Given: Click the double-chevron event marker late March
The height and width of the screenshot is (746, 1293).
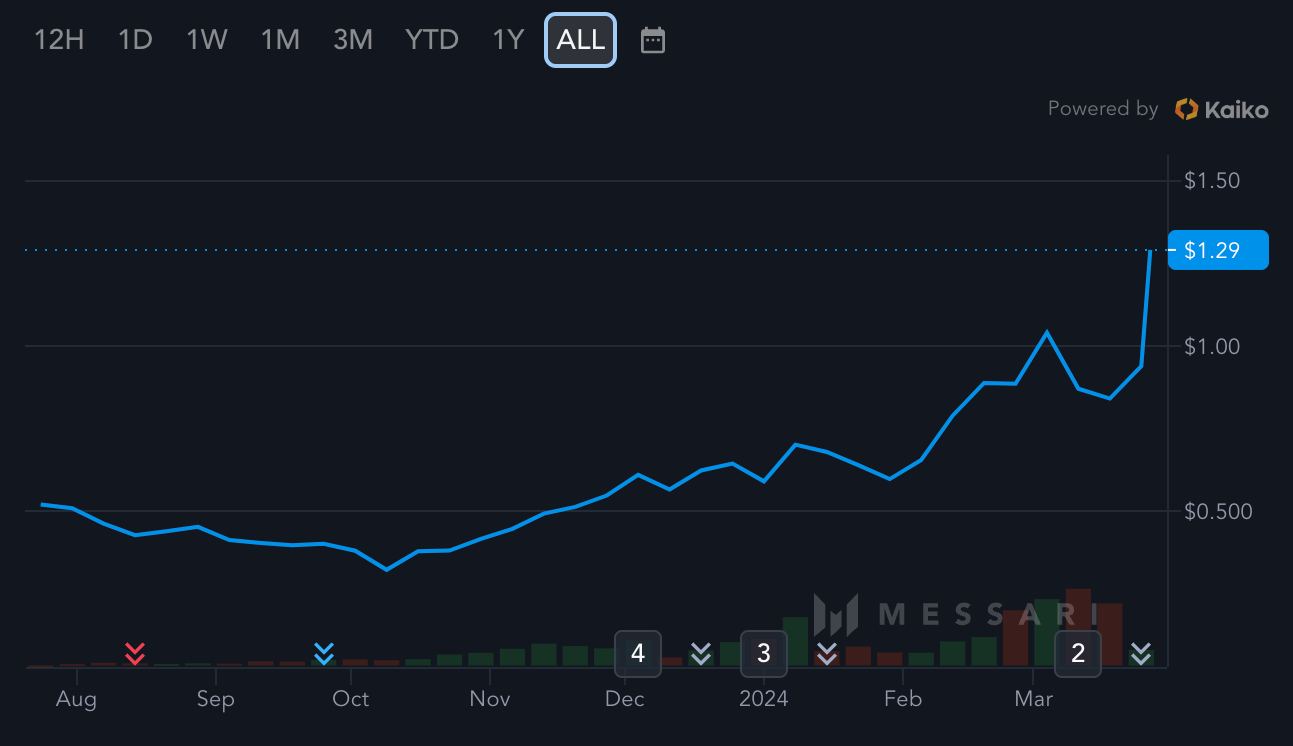Looking at the screenshot, I should coord(1141,654).
